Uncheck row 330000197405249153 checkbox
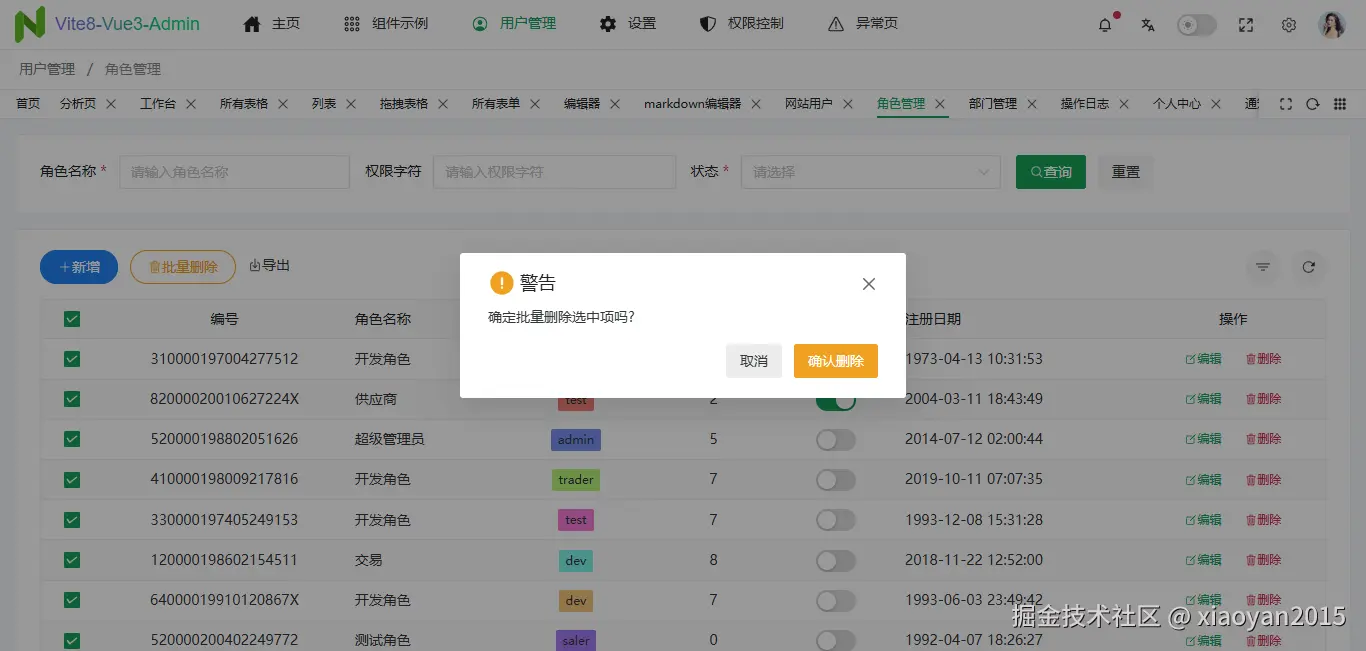This screenshot has width=1366, height=651. click(x=72, y=520)
